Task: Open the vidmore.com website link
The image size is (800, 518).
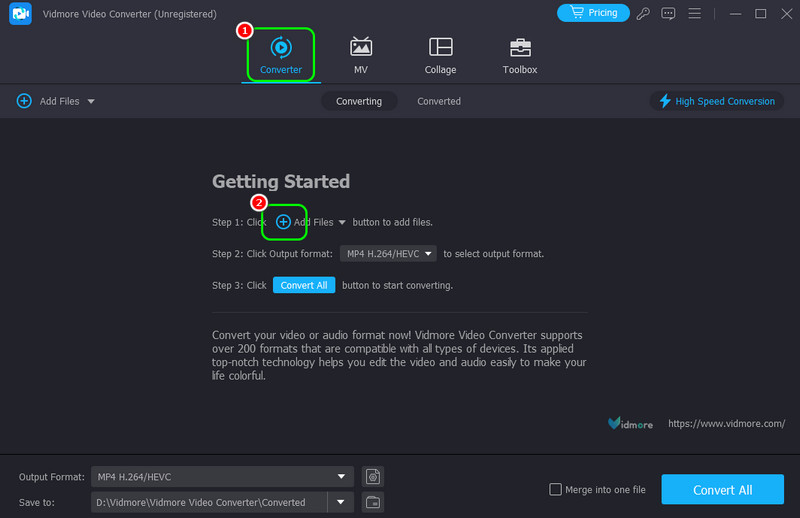Action: (x=726, y=424)
